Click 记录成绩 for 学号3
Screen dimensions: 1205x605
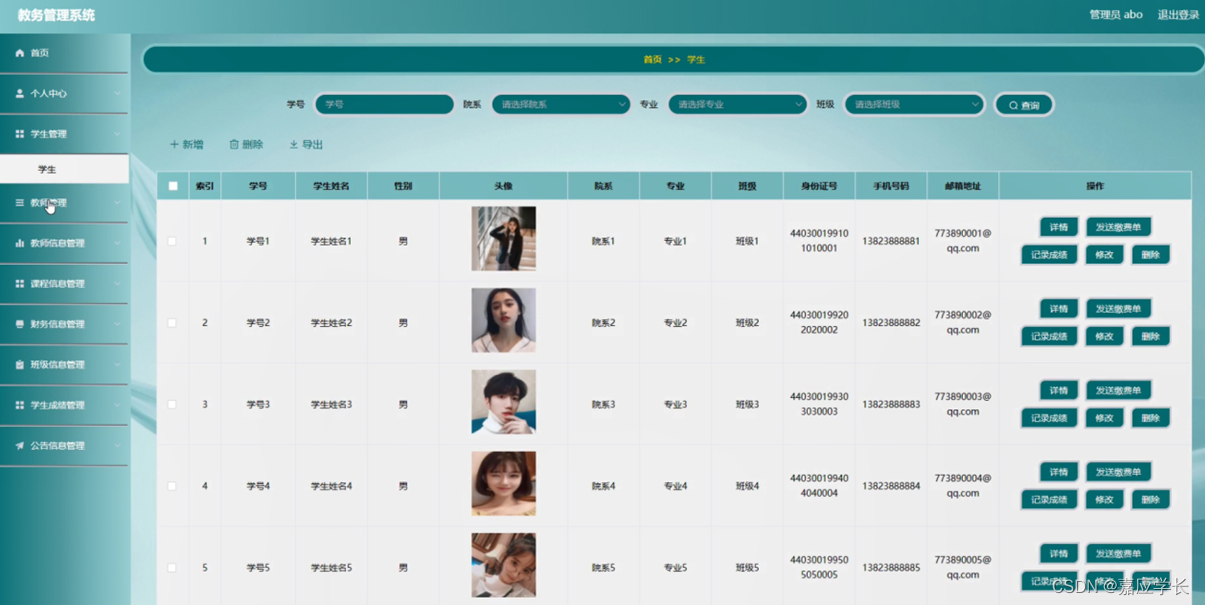click(1049, 418)
